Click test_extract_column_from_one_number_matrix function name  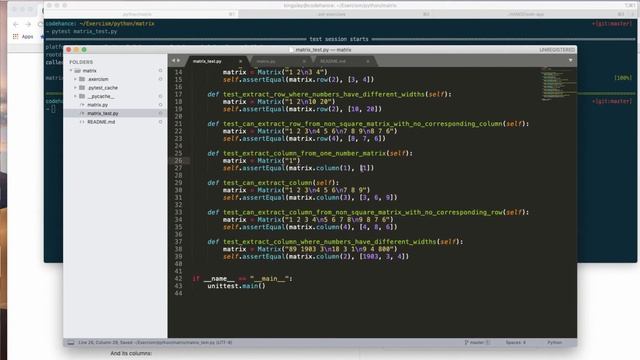pos(304,153)
